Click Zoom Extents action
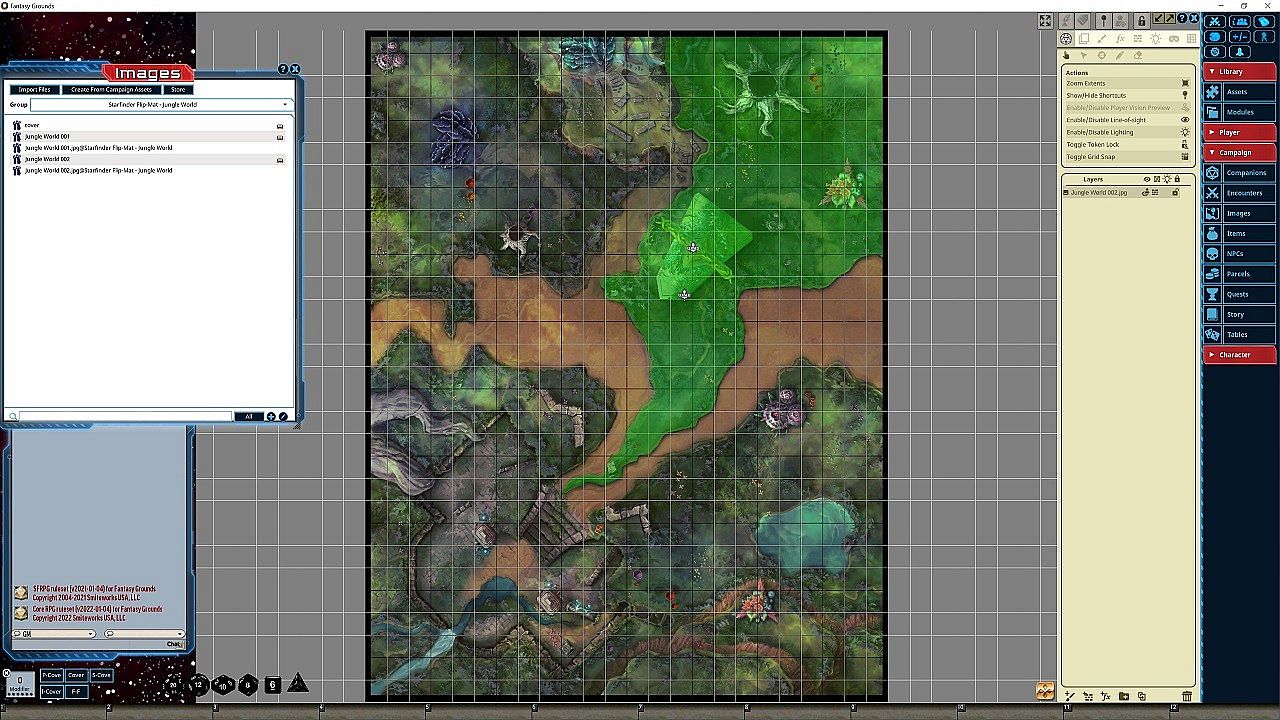 1128,83
